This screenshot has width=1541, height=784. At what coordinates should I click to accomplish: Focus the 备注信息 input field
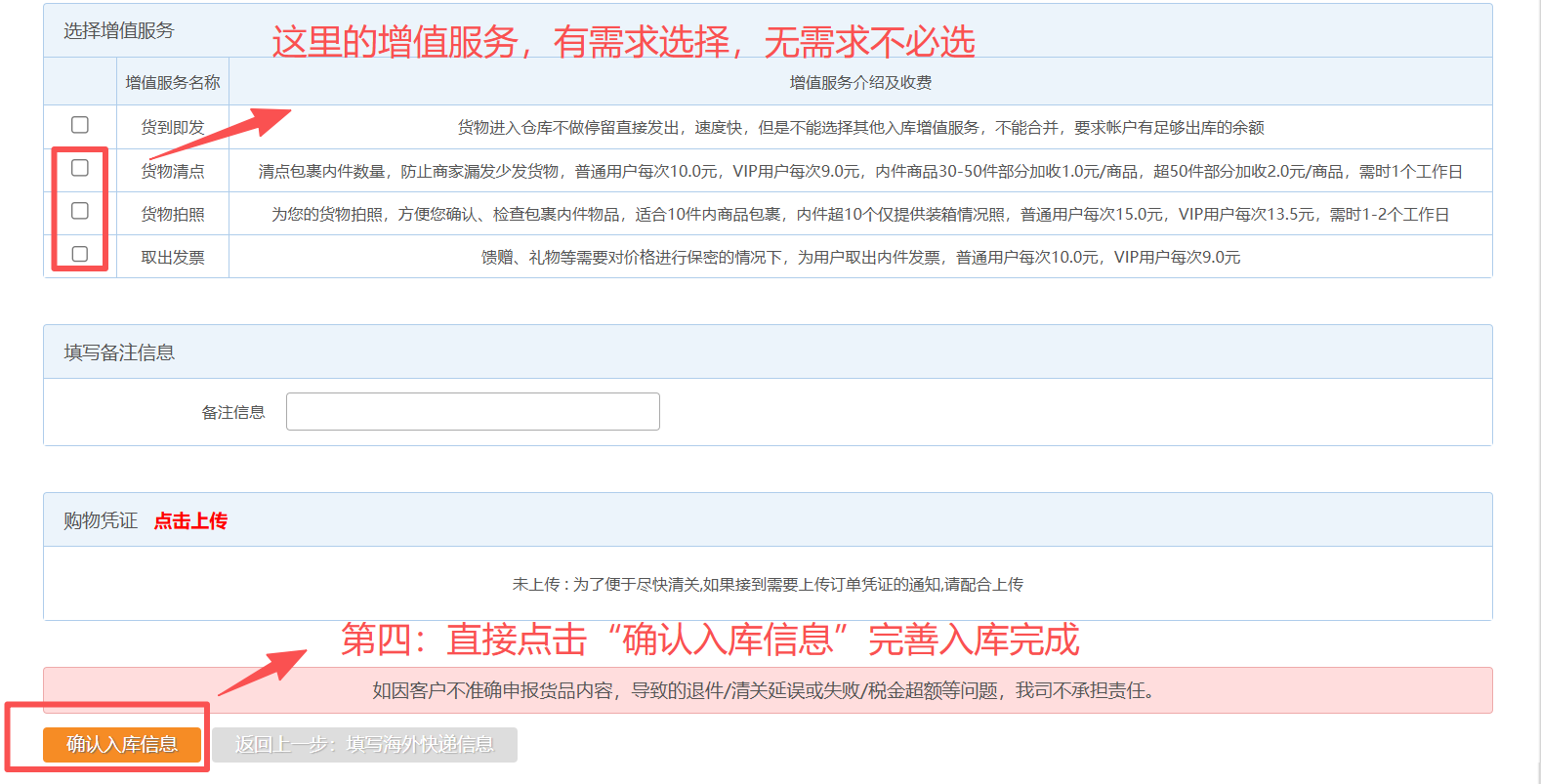click(x=473, y=411)
